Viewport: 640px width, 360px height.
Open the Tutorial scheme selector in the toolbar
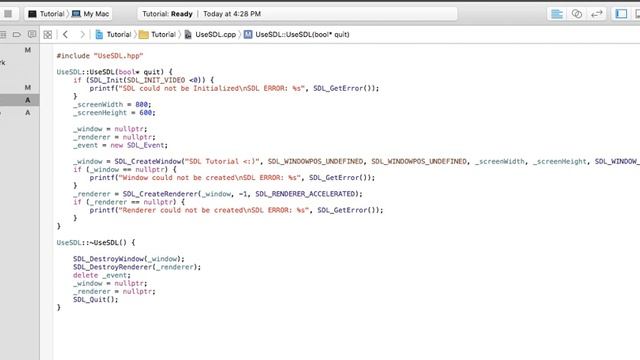point(46,14)
